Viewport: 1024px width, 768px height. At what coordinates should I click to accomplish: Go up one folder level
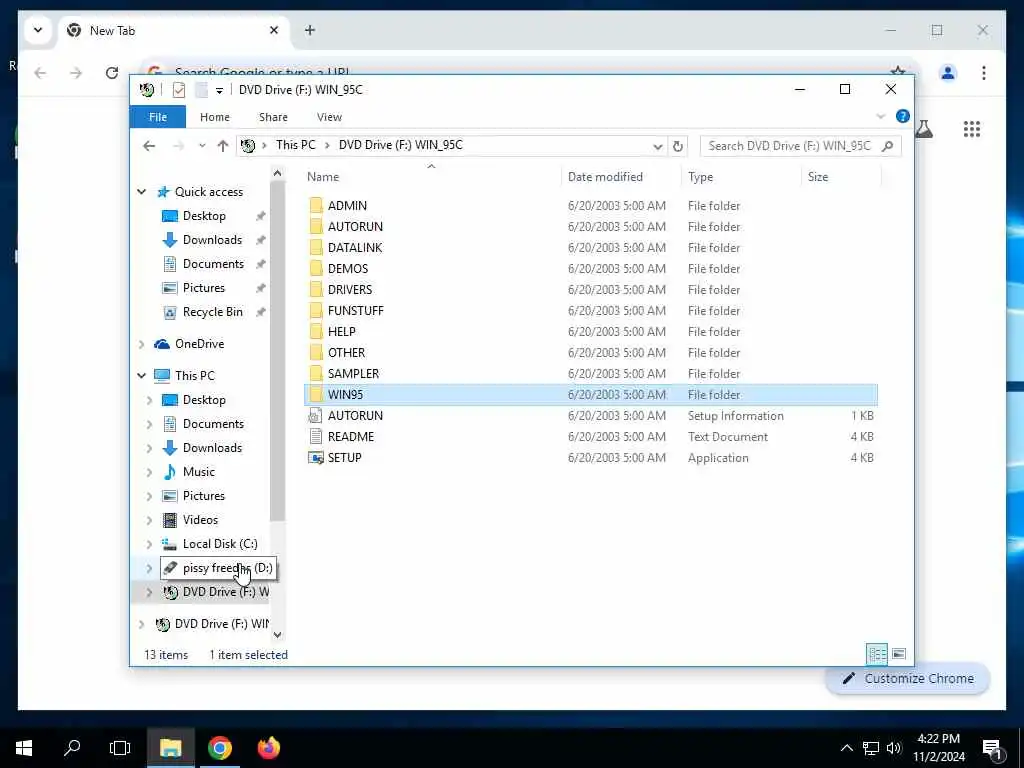[x=223, y=146]
